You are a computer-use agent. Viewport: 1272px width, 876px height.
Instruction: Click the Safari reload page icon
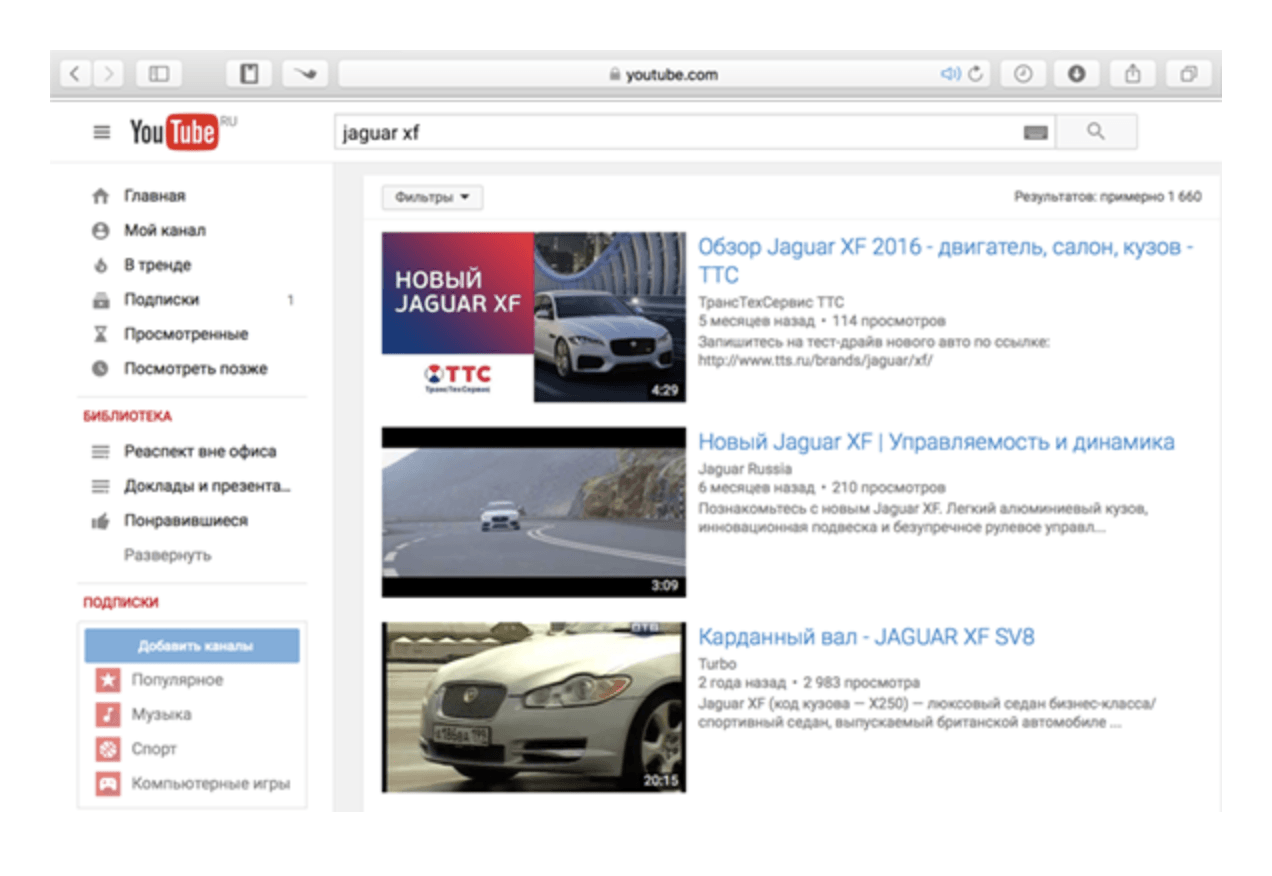point(976,74)
